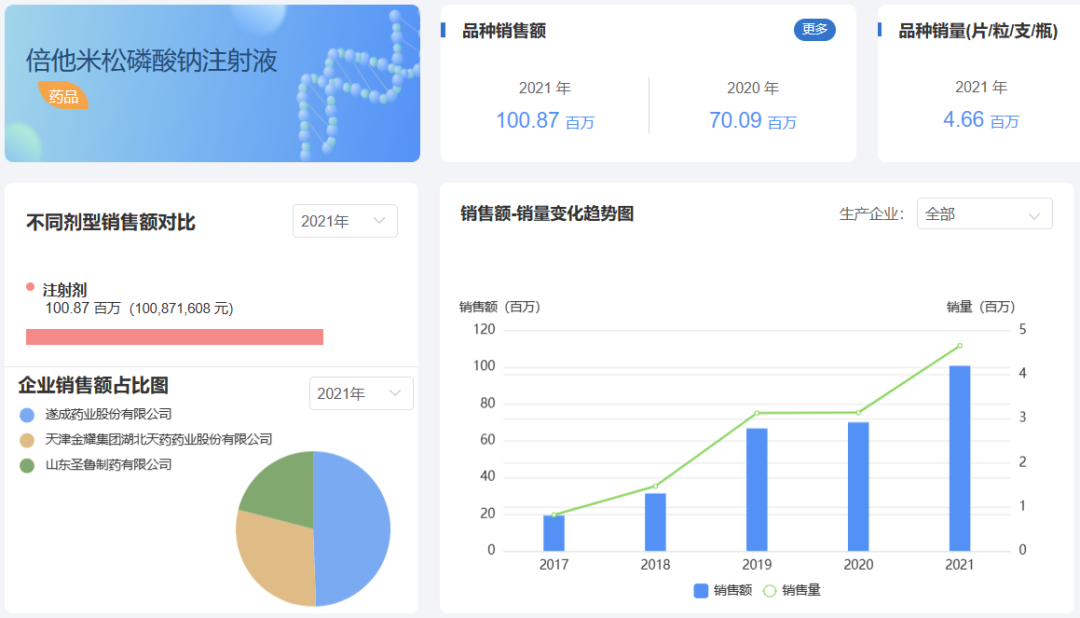Click the 更多 button in 品种销售额
Image resolution: width=1080 pixels, height=618 pixels.
click(x=814, y=30)
